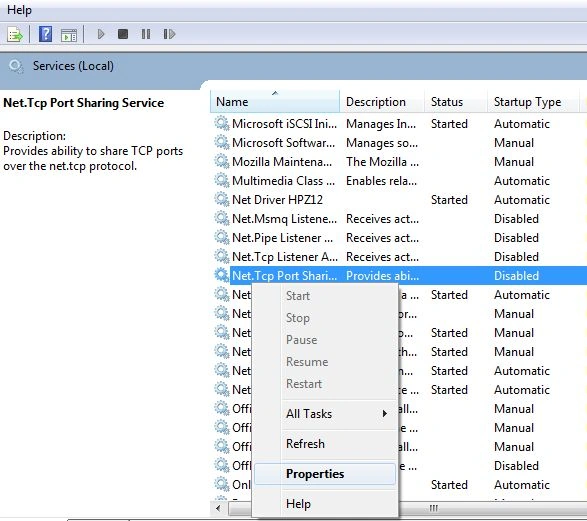The height and width of the screenshot is (521, 587).
Task: Click the horizontal scrollbar left arrow
Action: 219,508
